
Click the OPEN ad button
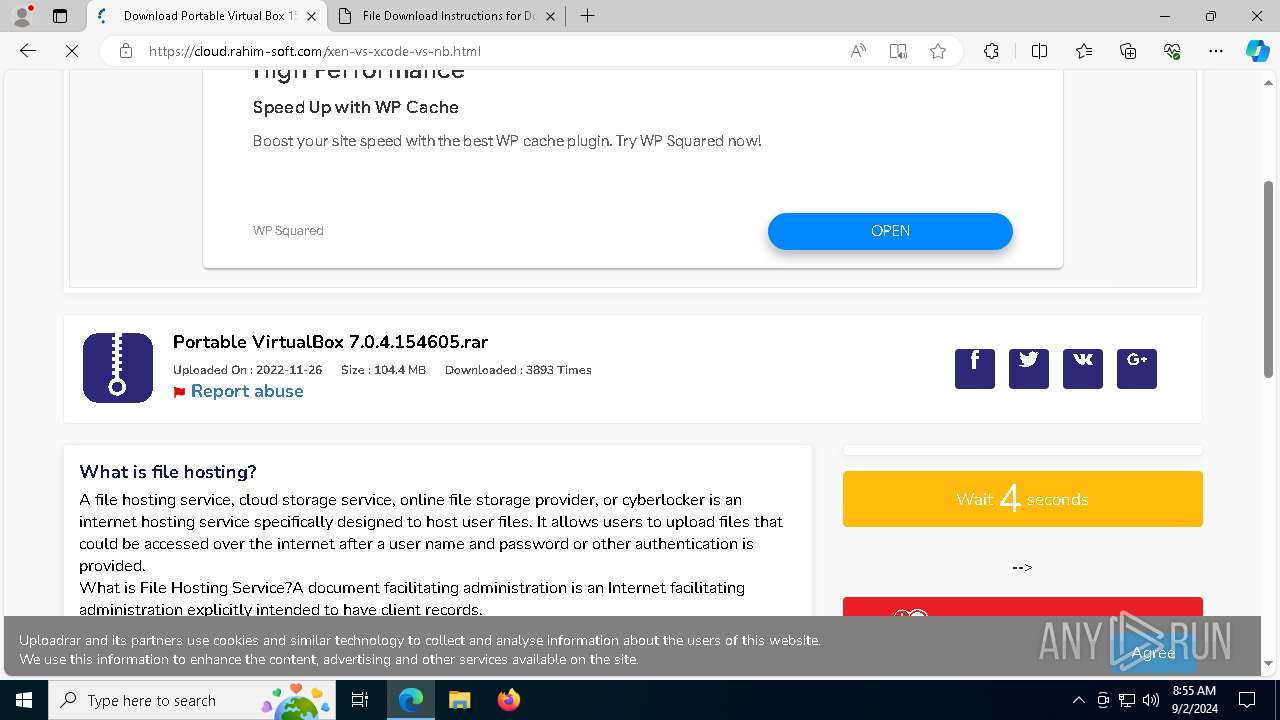pos(890,231)
